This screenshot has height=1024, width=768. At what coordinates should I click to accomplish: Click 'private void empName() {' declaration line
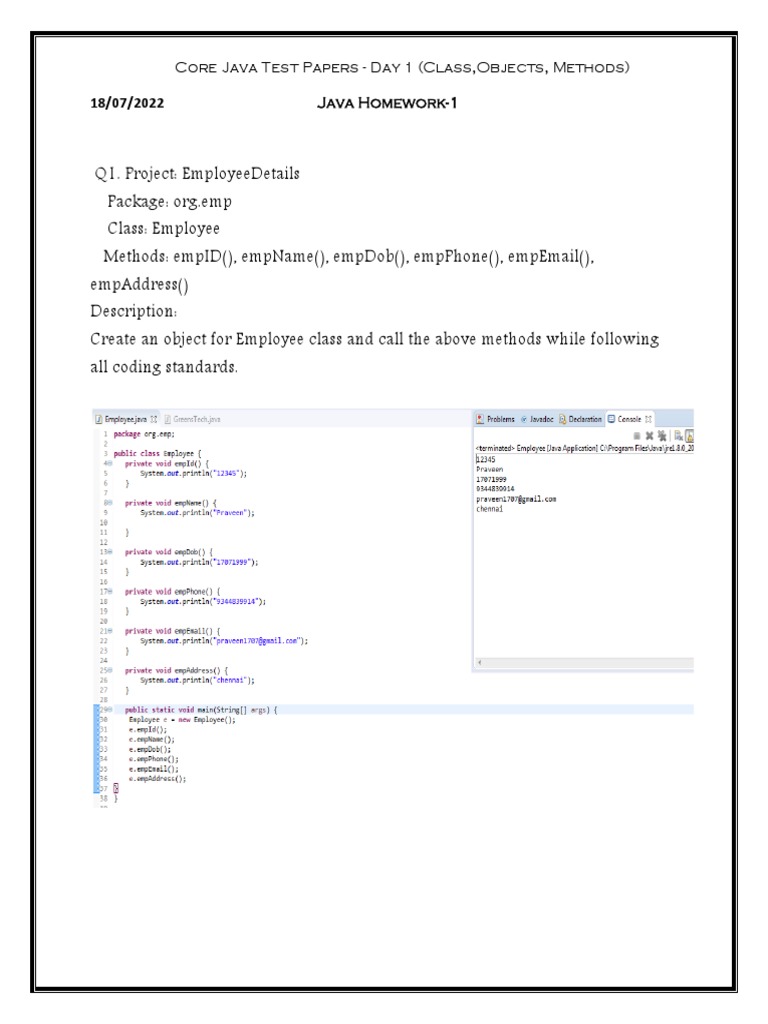click(x=170, y=503)
